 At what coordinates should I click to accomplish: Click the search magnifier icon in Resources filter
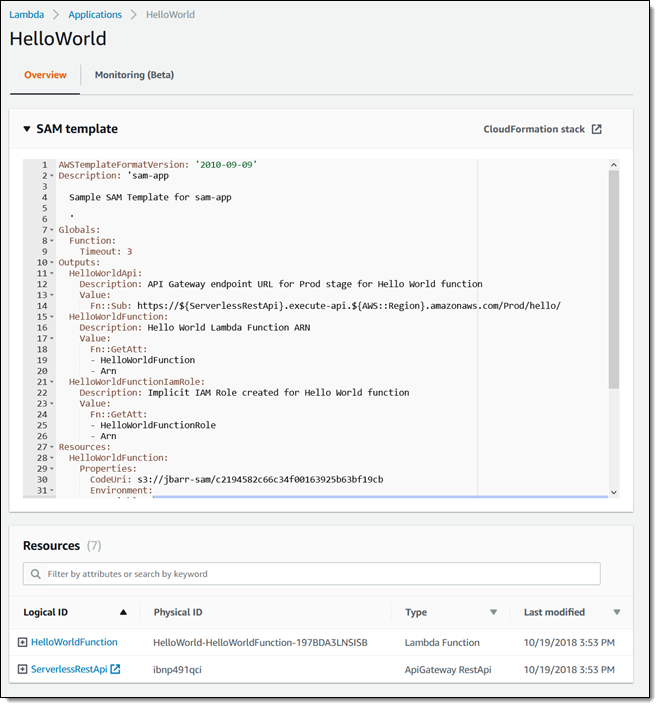[37, 574]
